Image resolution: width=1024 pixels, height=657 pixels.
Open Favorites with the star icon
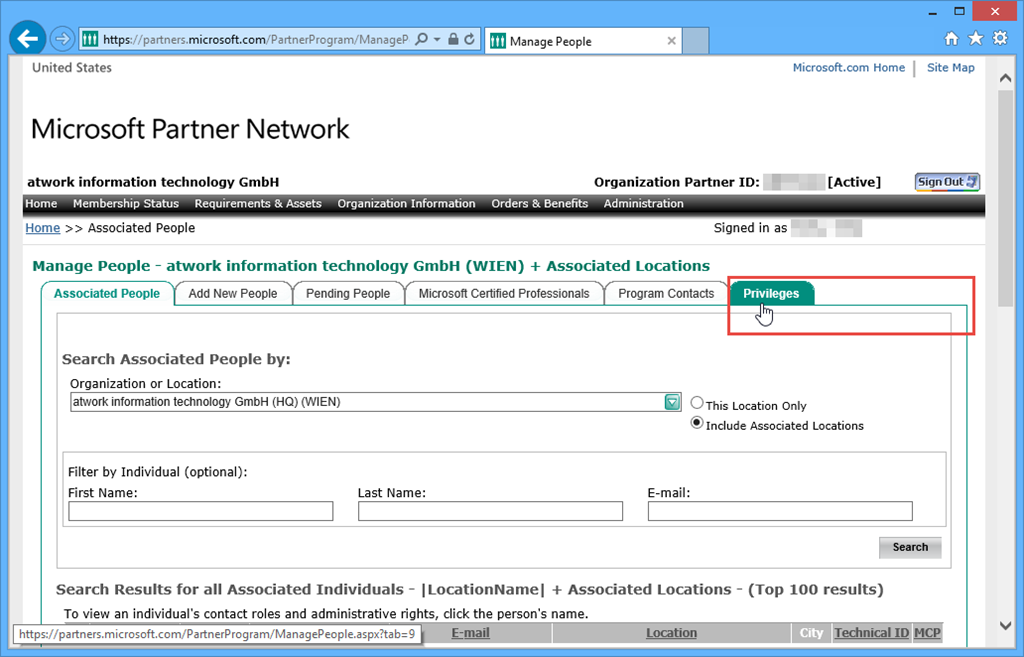tap(975, 39)
